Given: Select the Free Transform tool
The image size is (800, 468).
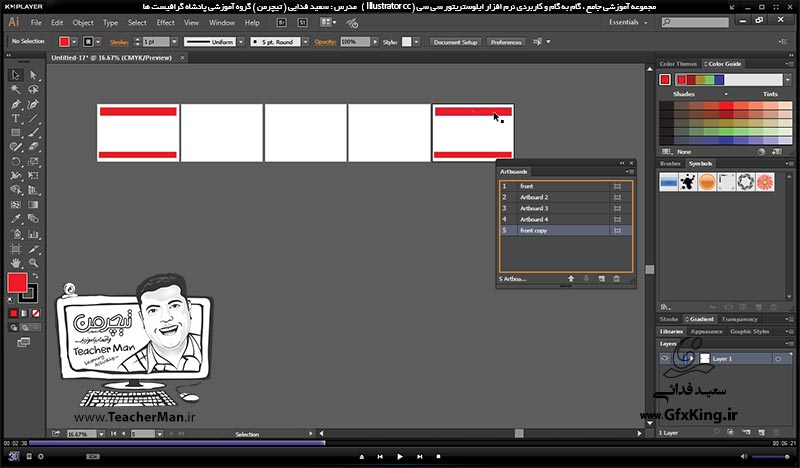Looking at the screenshot, I should click(x=33, y=176).
